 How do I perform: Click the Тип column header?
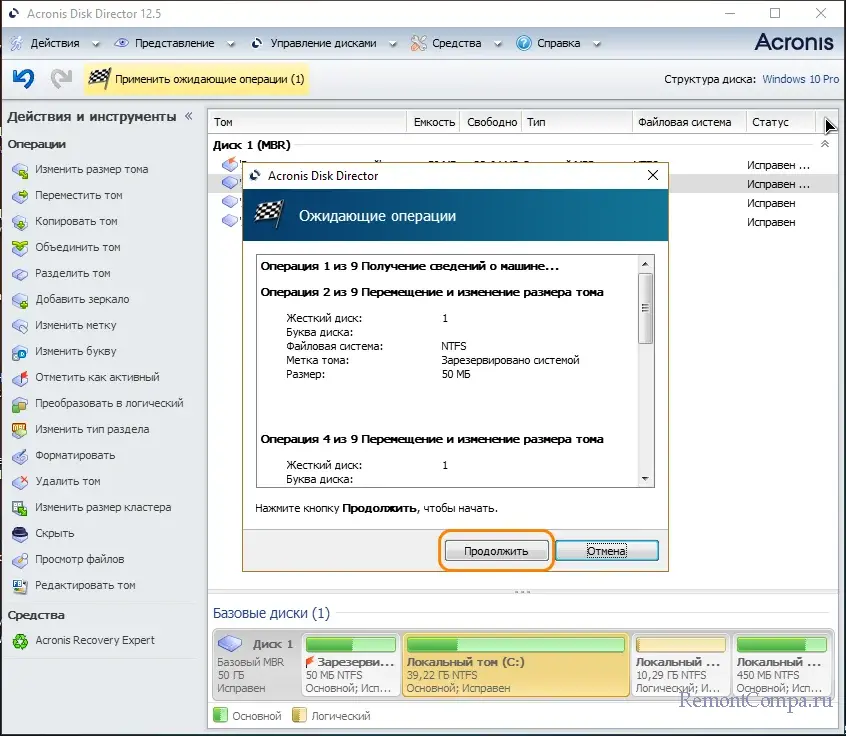point(577,122)
